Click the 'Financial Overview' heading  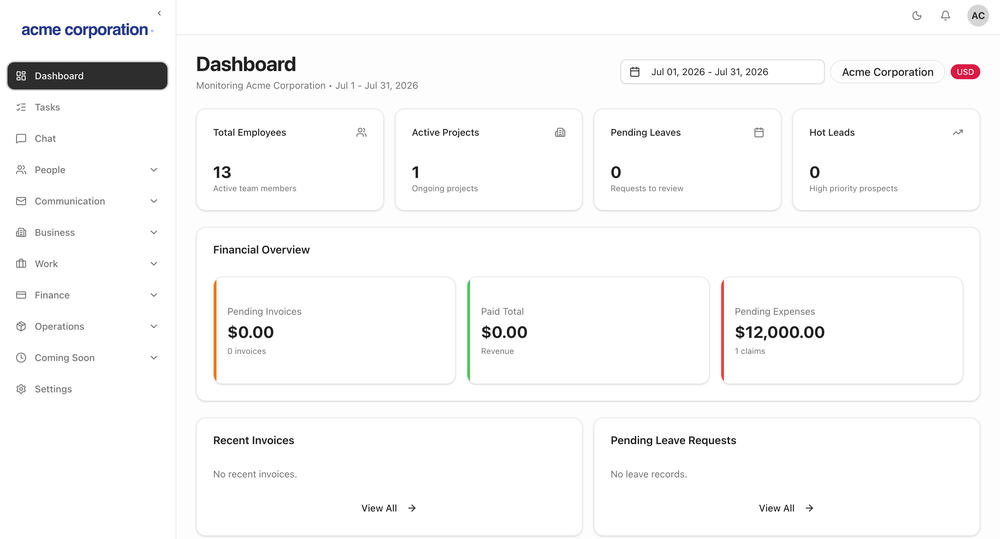pos(261,250)
